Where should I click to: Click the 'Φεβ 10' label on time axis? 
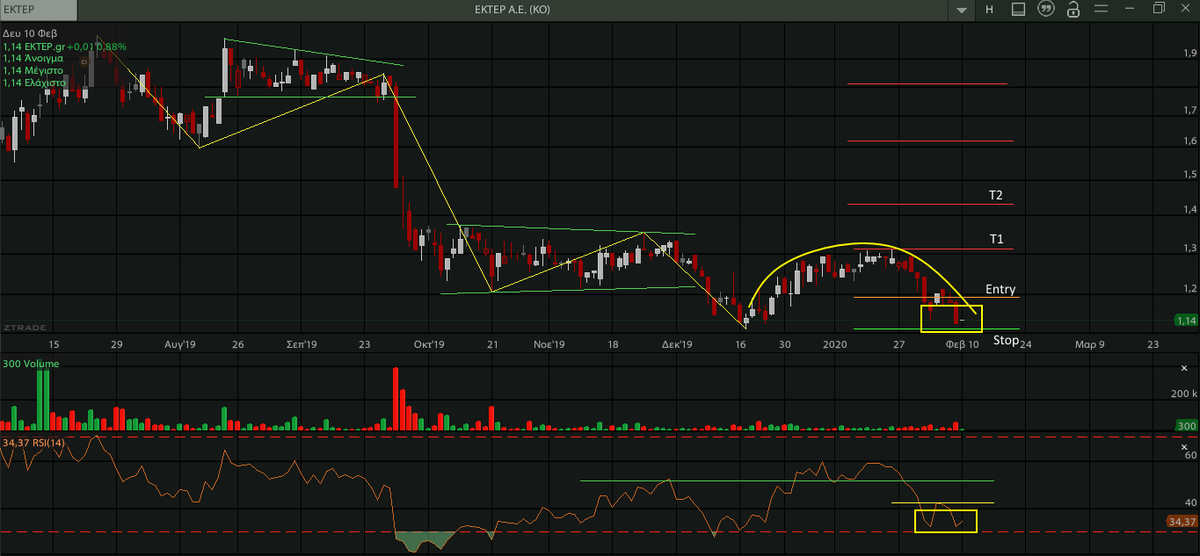[x=962, y=344]
